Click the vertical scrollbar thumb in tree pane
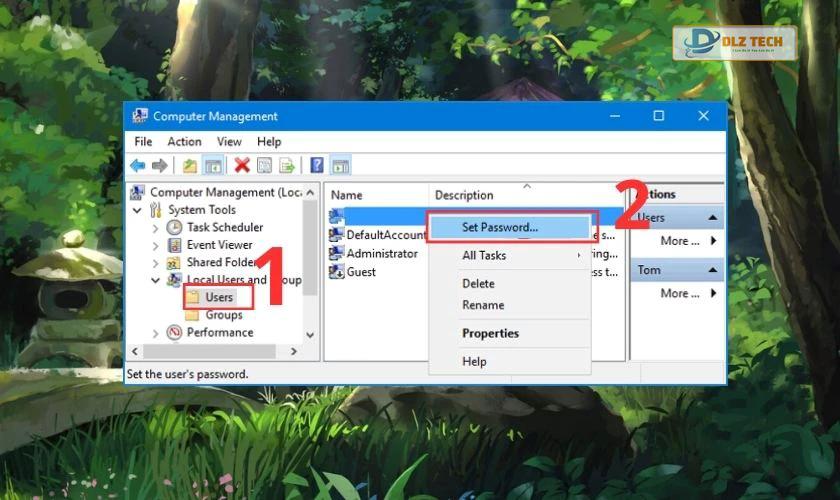 [310, 247]
